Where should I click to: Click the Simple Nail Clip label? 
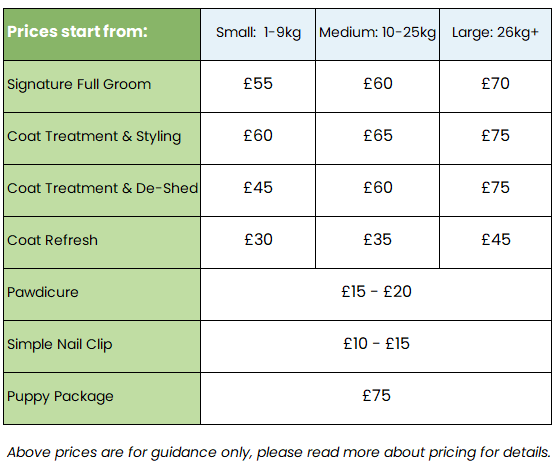[x=60, y=344]
